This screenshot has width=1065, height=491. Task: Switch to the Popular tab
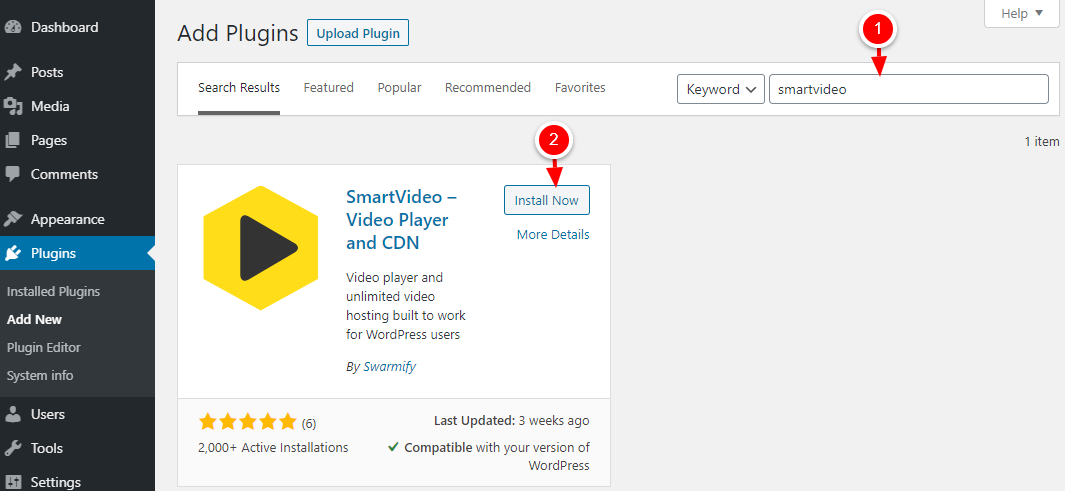point(399,88)
